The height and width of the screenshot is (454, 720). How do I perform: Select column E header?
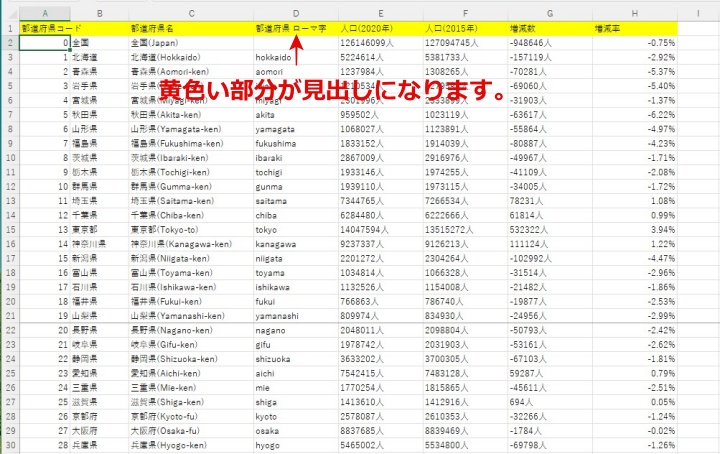pyautogui.click(x=381, y=13)
